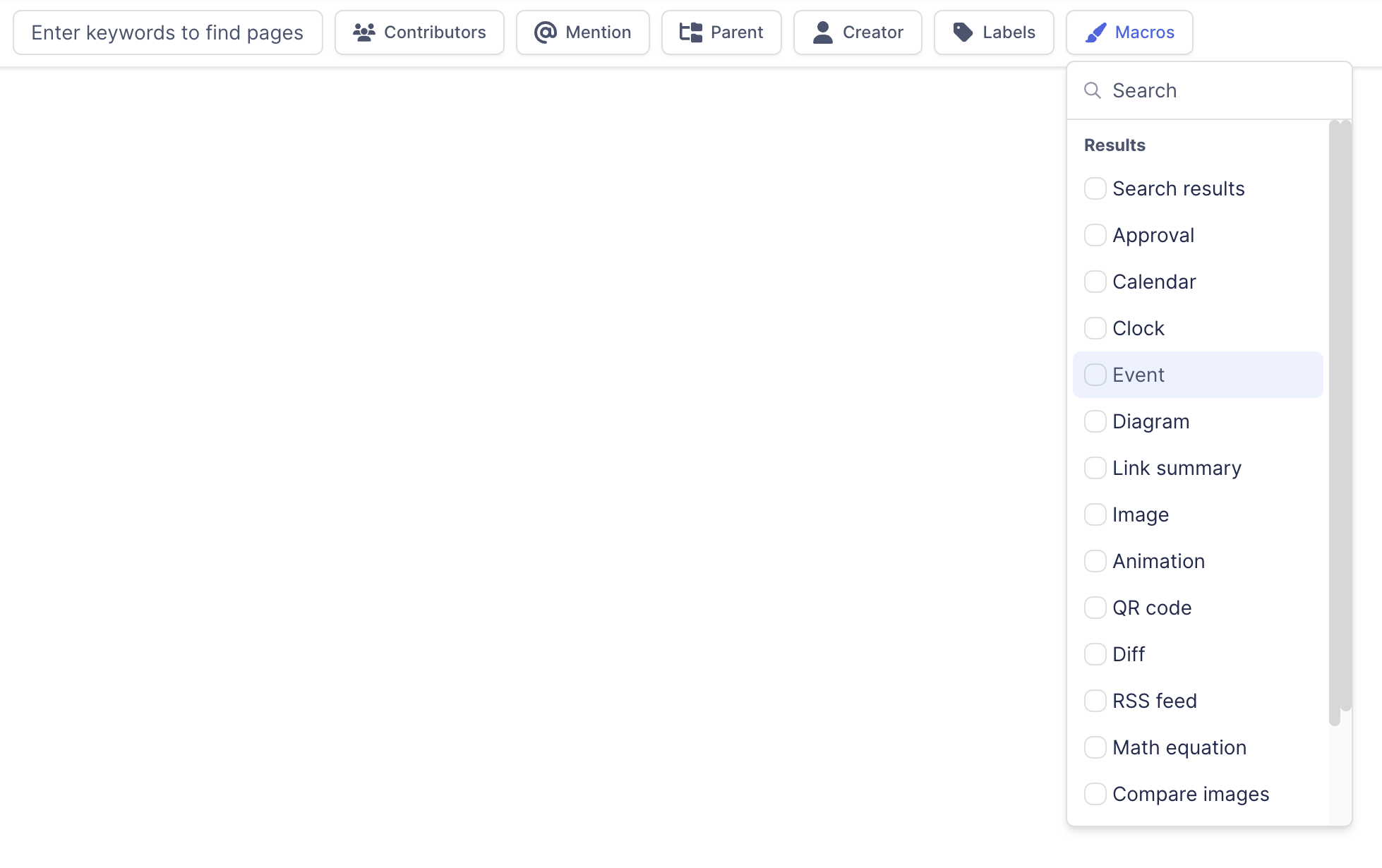Image resolution: width=1382 pixels, height=868 pixels.
Task: Select the Math equation macro
Action: click(x=1179, y=747)
